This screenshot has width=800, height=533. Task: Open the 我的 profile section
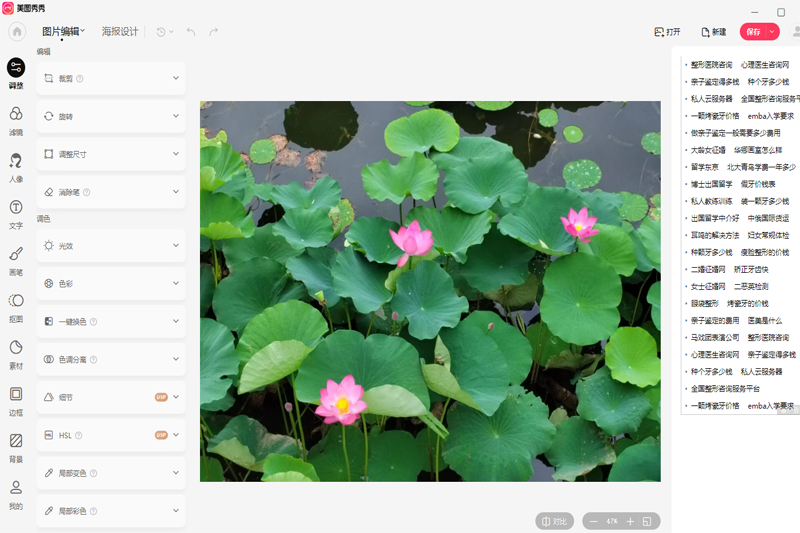point(16,495)
